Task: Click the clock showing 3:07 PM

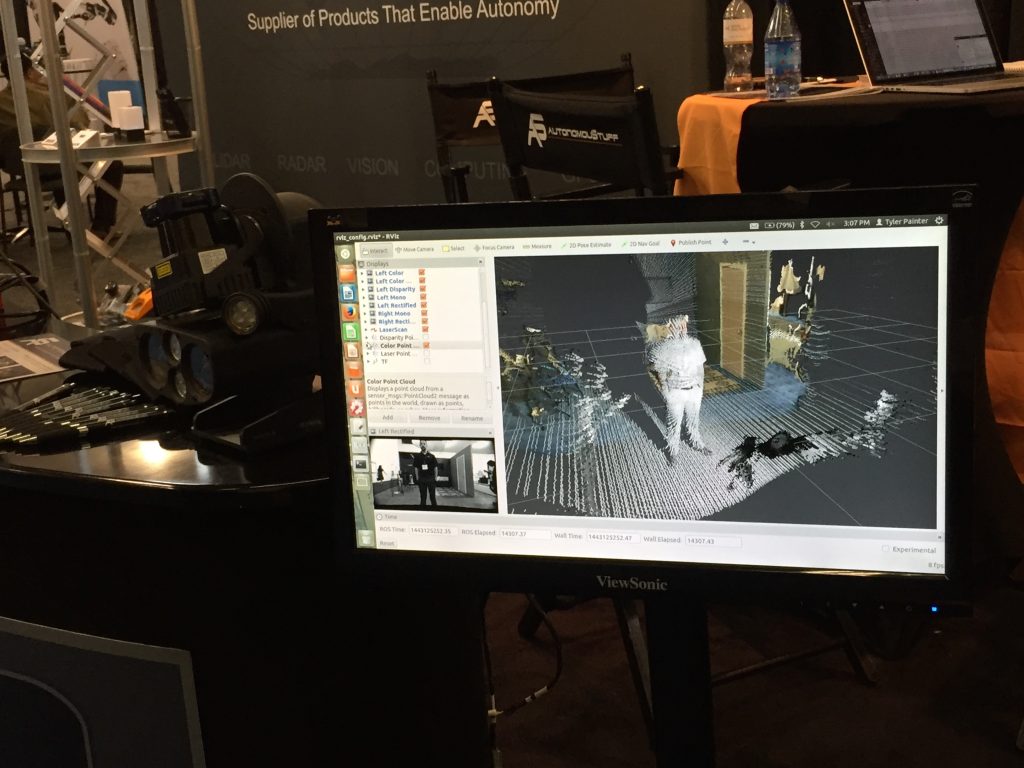Action: click(x=857, y=223)
